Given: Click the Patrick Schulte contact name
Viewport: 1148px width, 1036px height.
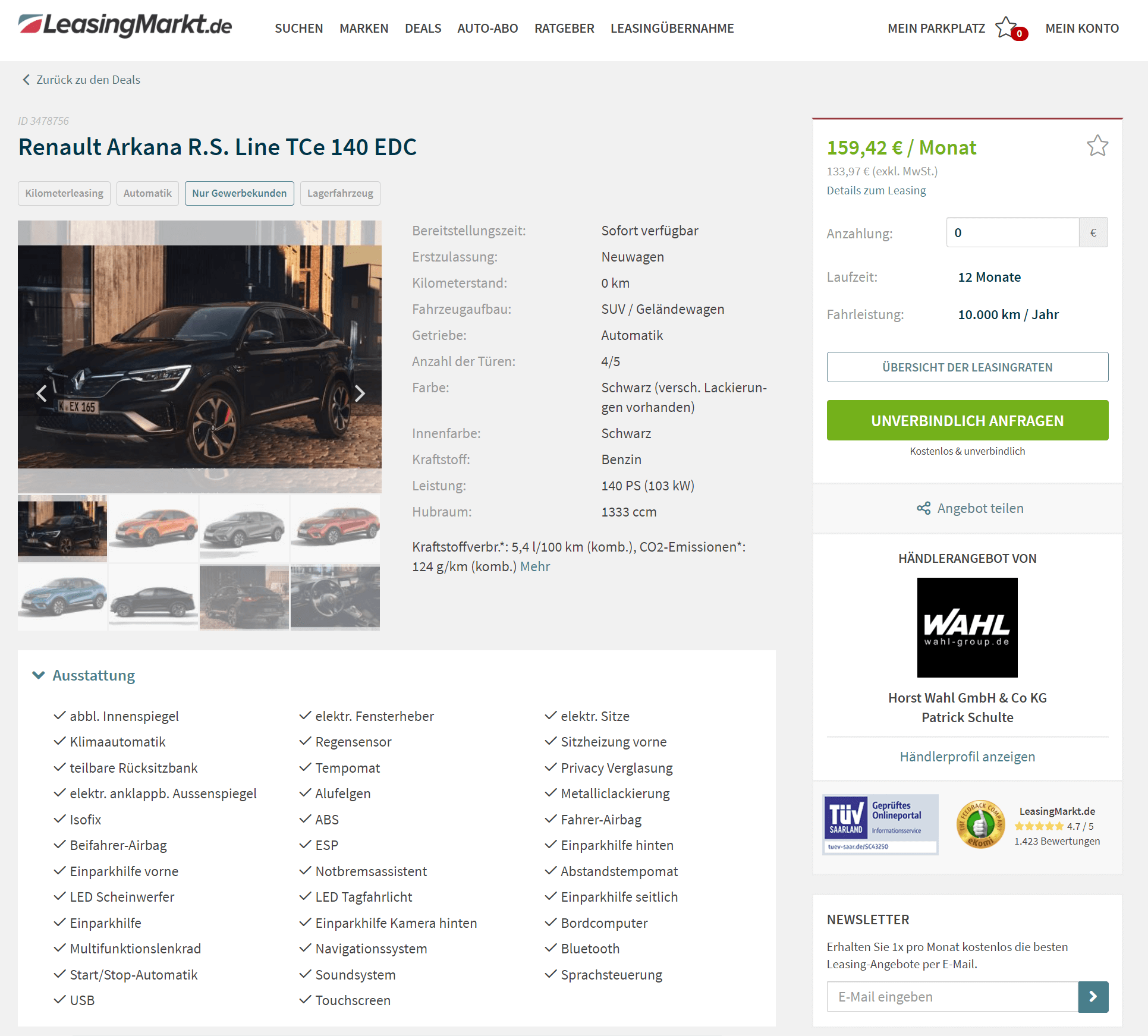Looking at the screenshot, I should click(x=967, y=717).
